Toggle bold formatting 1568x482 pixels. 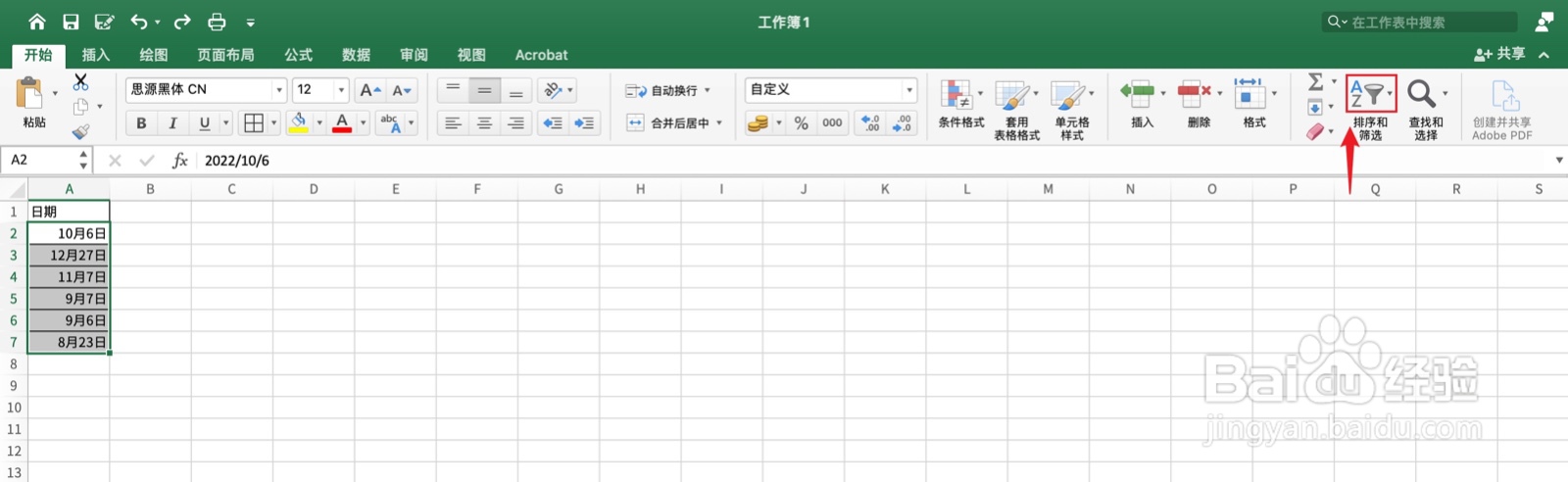[141, 122]
